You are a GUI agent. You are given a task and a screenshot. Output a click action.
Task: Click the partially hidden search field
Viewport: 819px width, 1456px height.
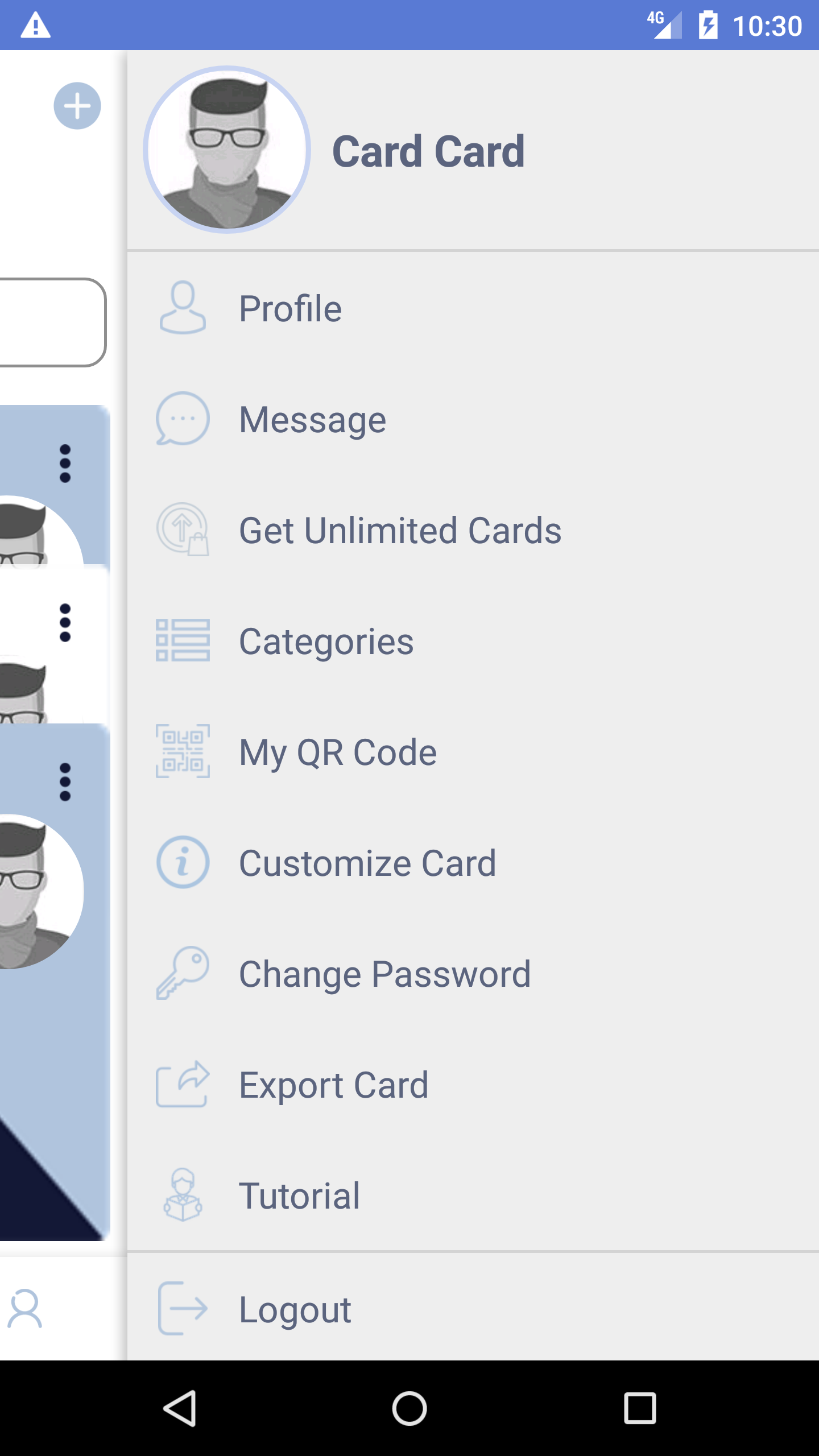click(x=52, y=322)
